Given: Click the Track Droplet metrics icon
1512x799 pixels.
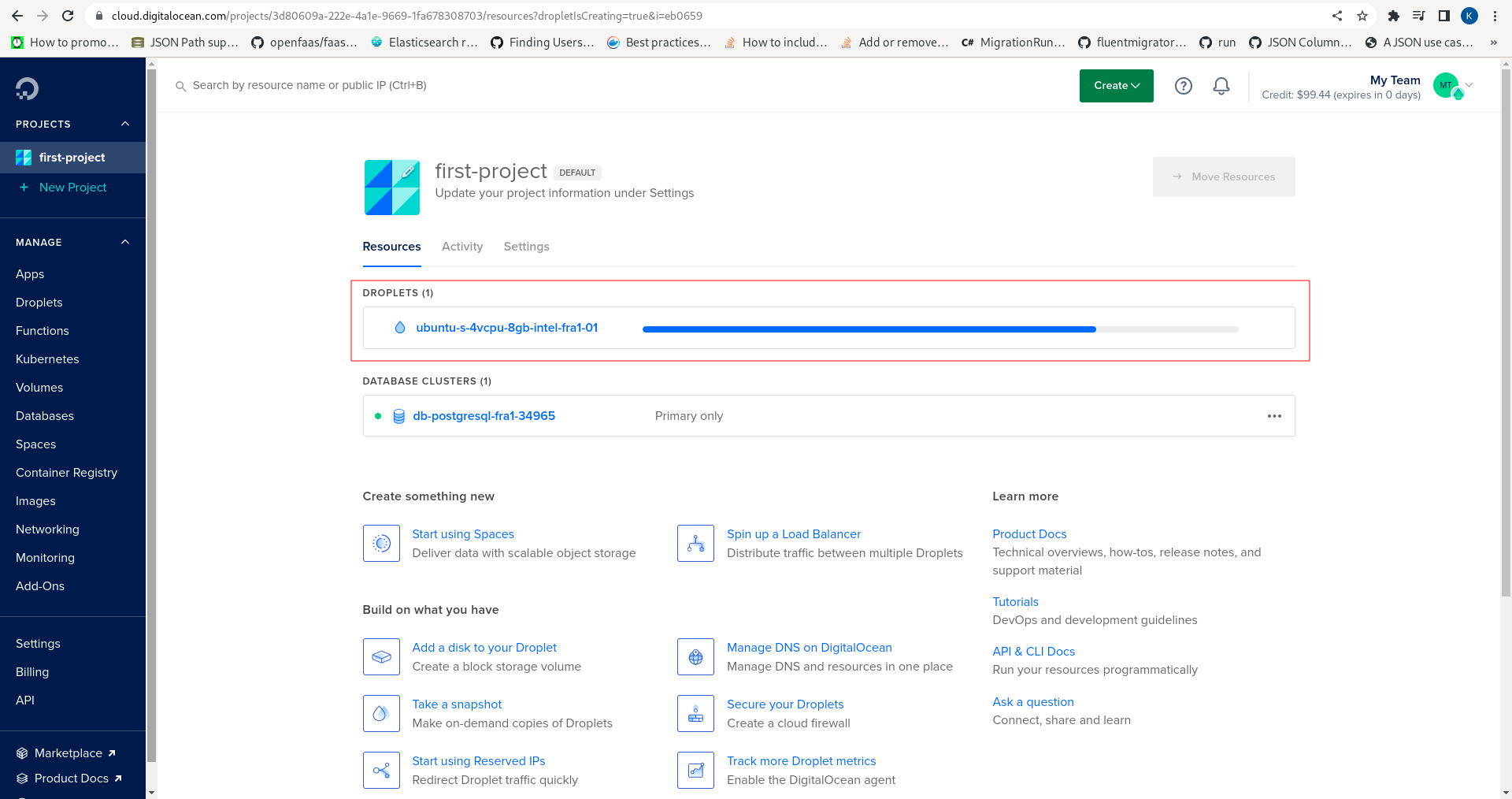Looking at the screenshot, I should point(695,770).
